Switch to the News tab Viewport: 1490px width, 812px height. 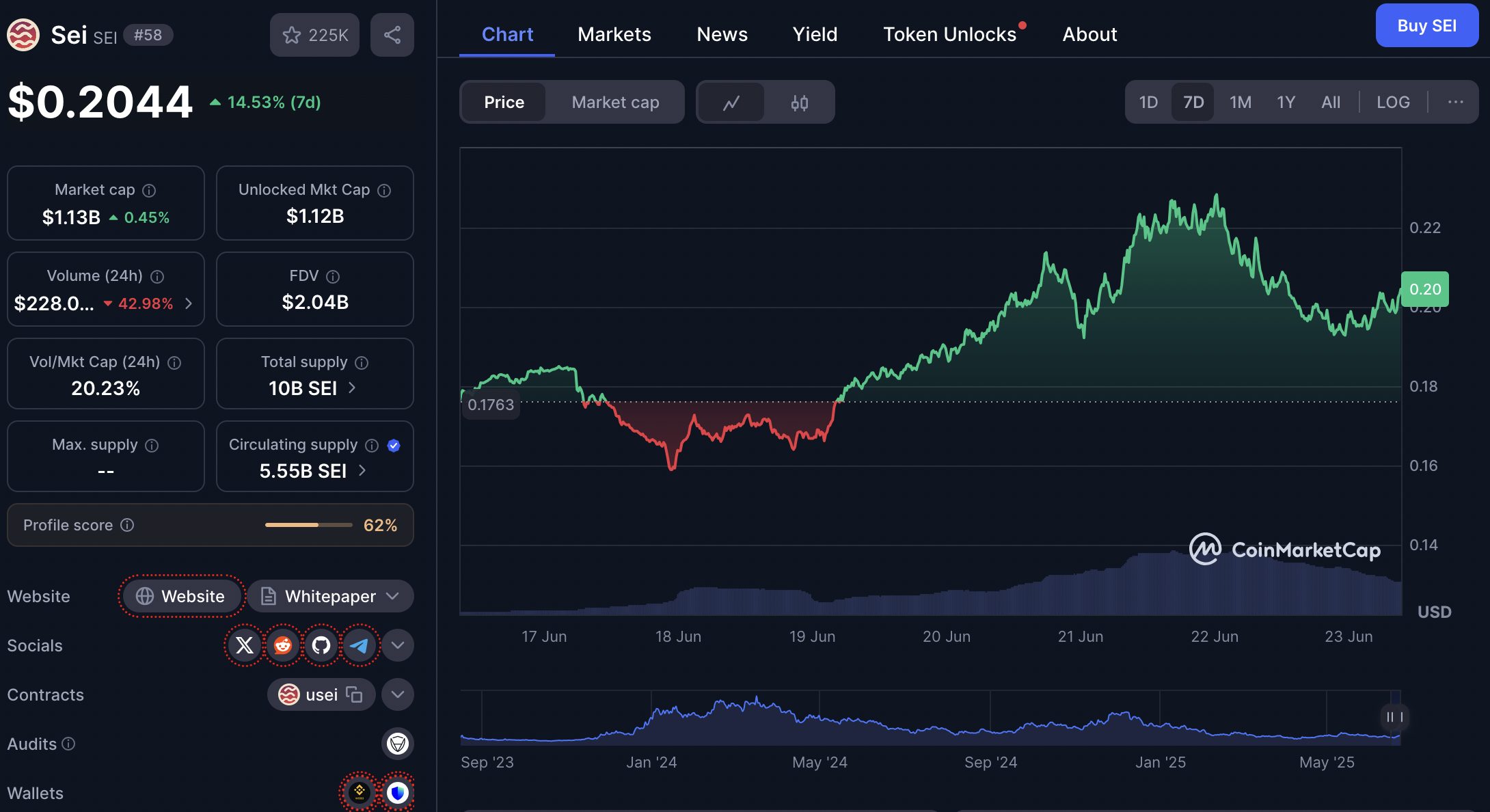pyautogui.click(x=722, y=34)
